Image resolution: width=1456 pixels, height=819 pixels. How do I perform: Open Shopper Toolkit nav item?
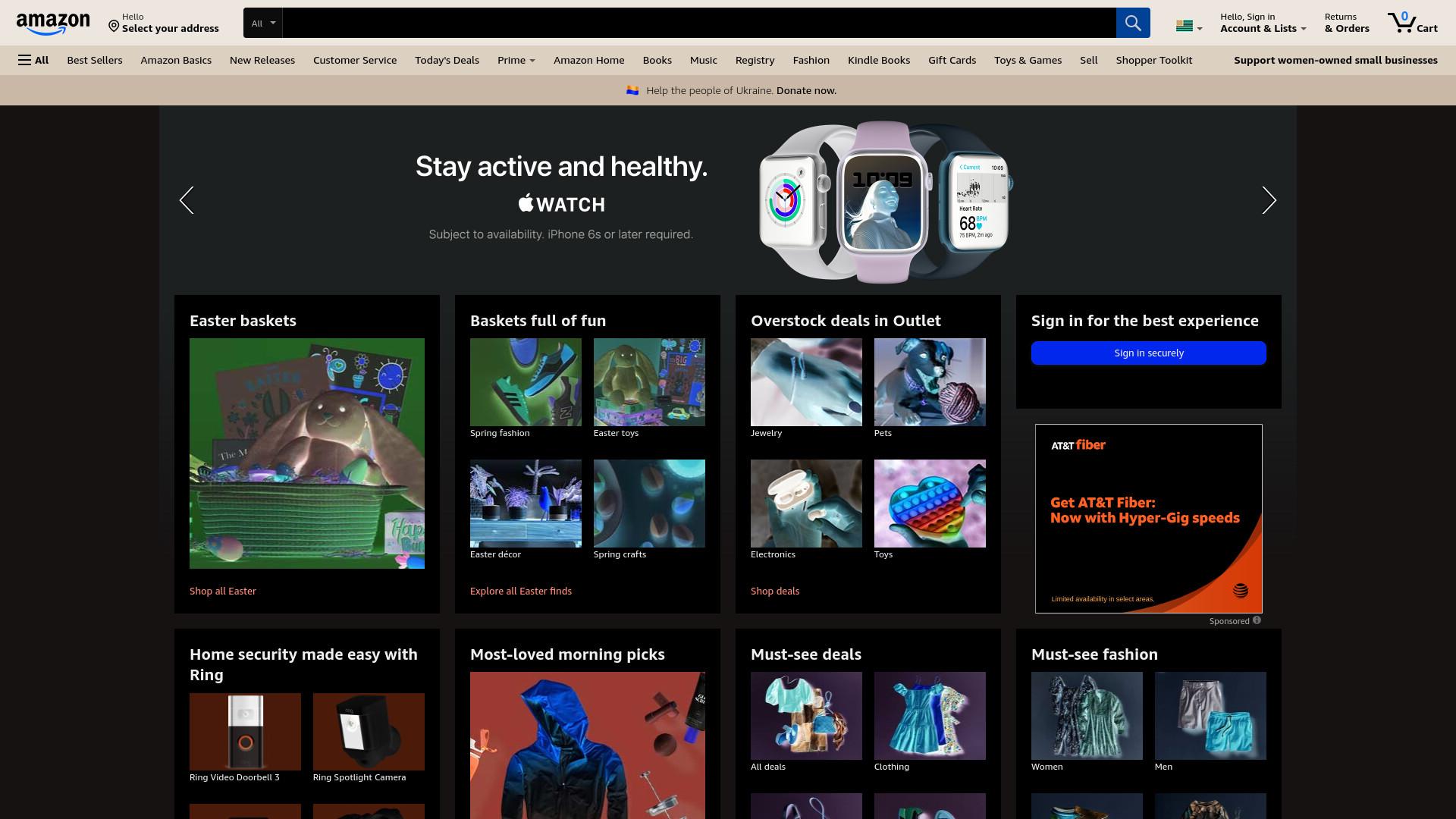[x=1154, y=60]
